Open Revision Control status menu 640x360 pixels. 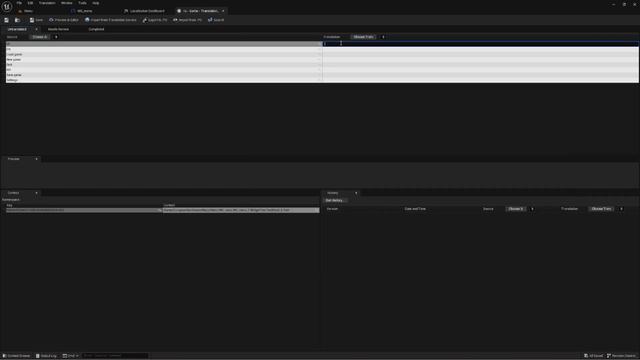point(622,356)
